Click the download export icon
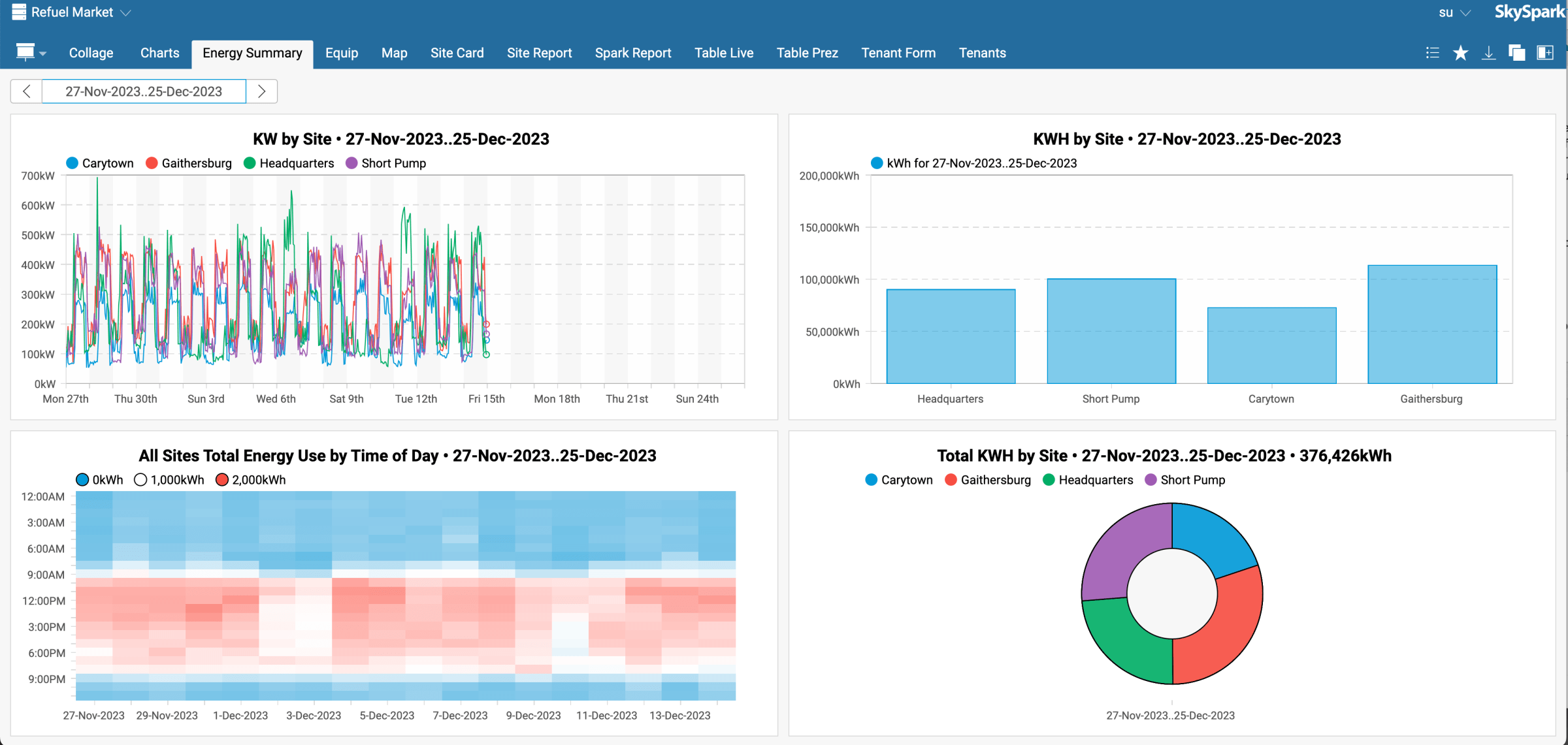1568x745 pixels. click(x=1488, y=53)
